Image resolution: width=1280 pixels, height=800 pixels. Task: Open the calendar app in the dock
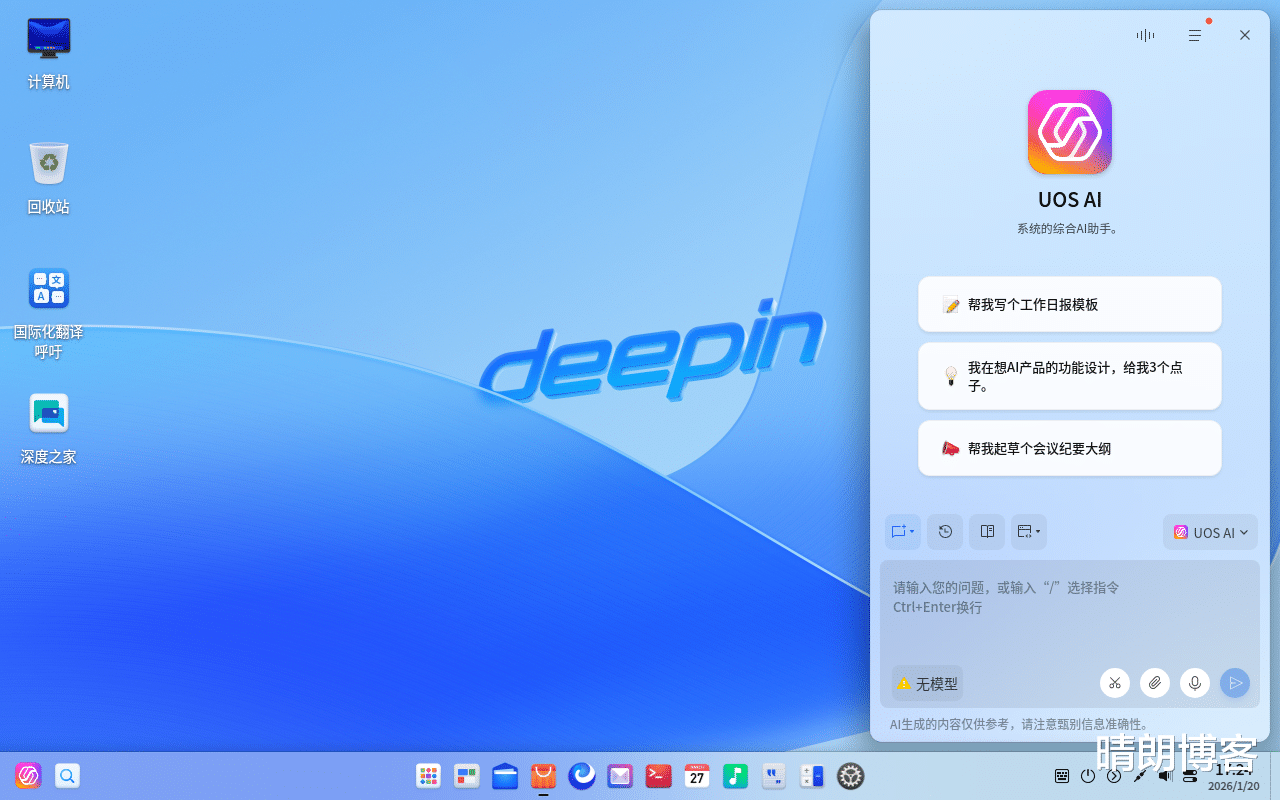click(697, 775)
